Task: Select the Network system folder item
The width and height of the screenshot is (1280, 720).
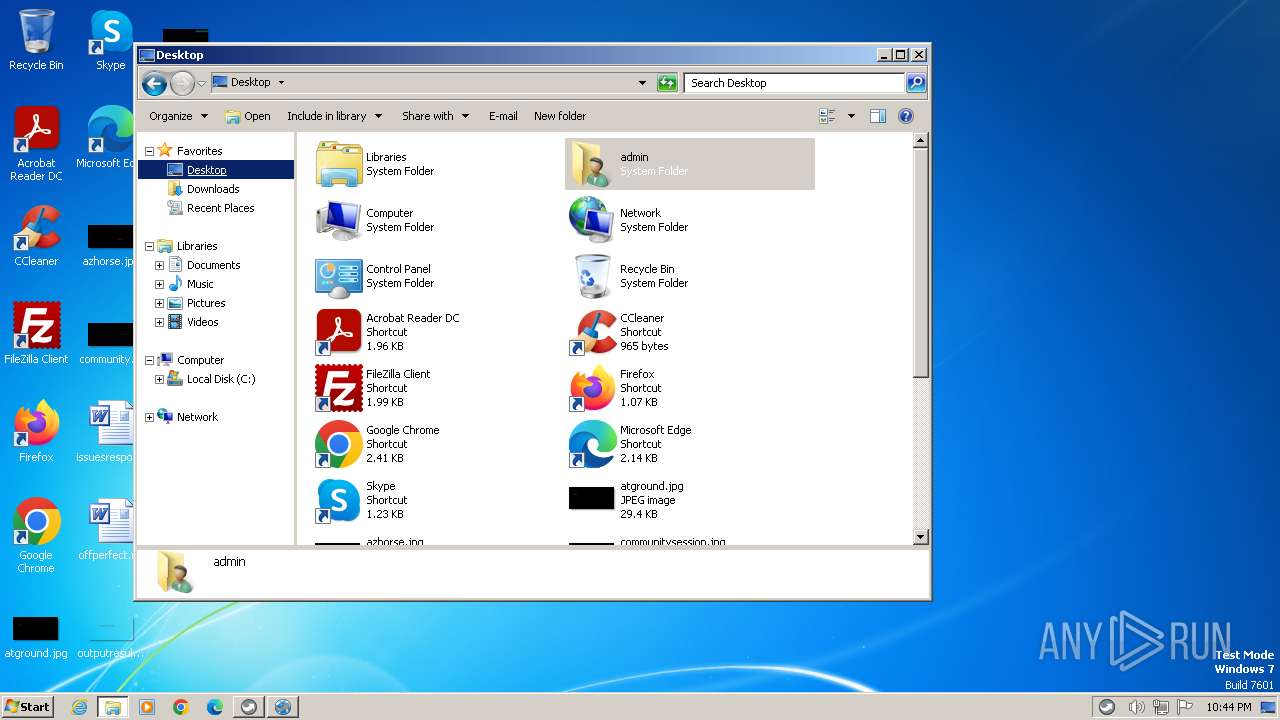Action: 690,220
